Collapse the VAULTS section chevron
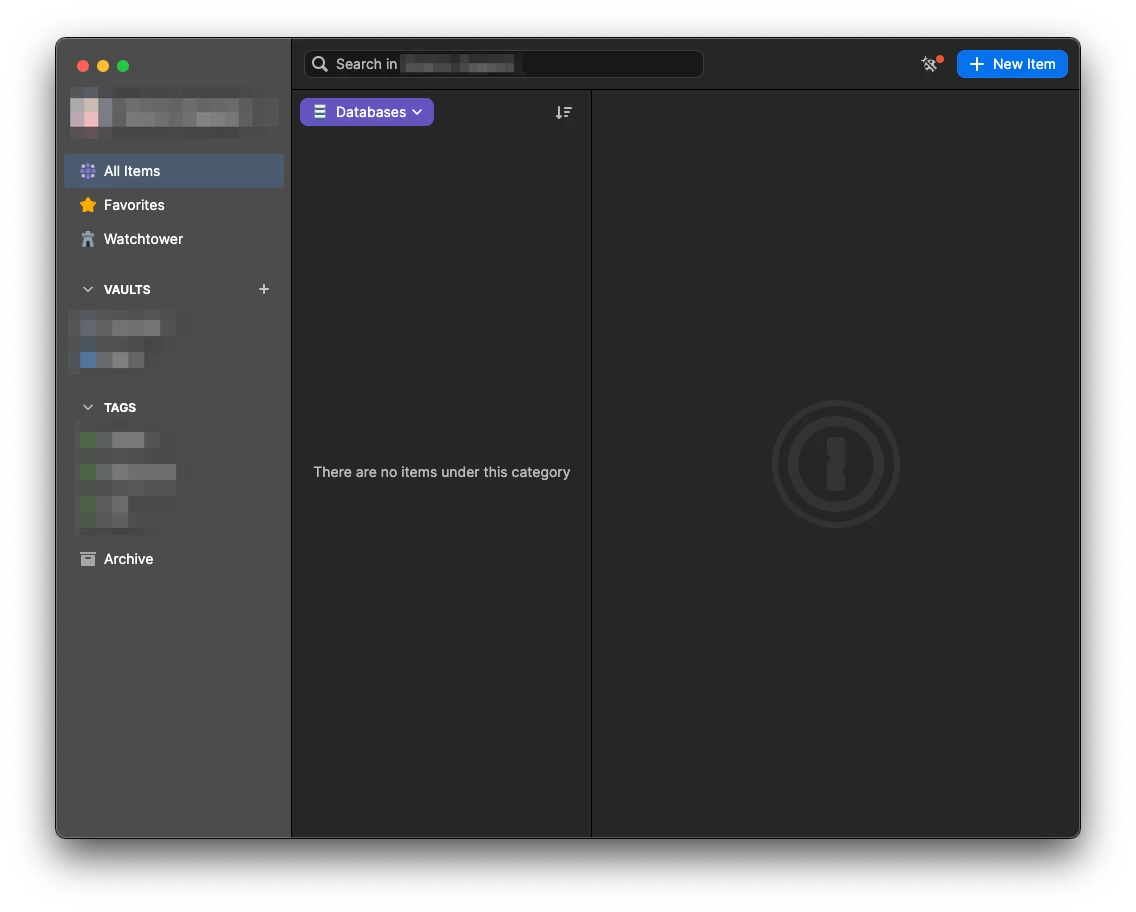 click(88, 290)
